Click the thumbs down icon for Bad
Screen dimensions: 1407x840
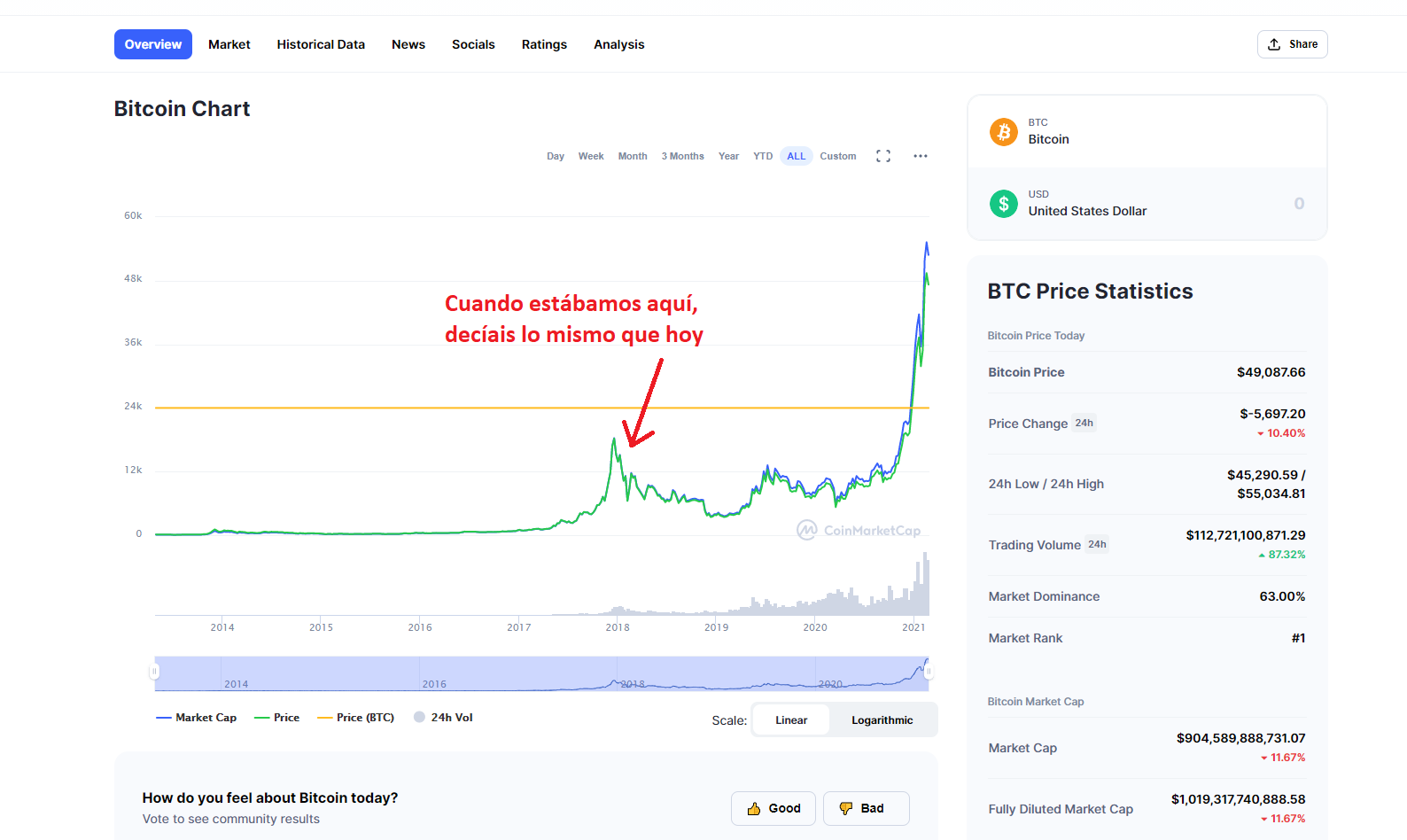pos(846,809)
